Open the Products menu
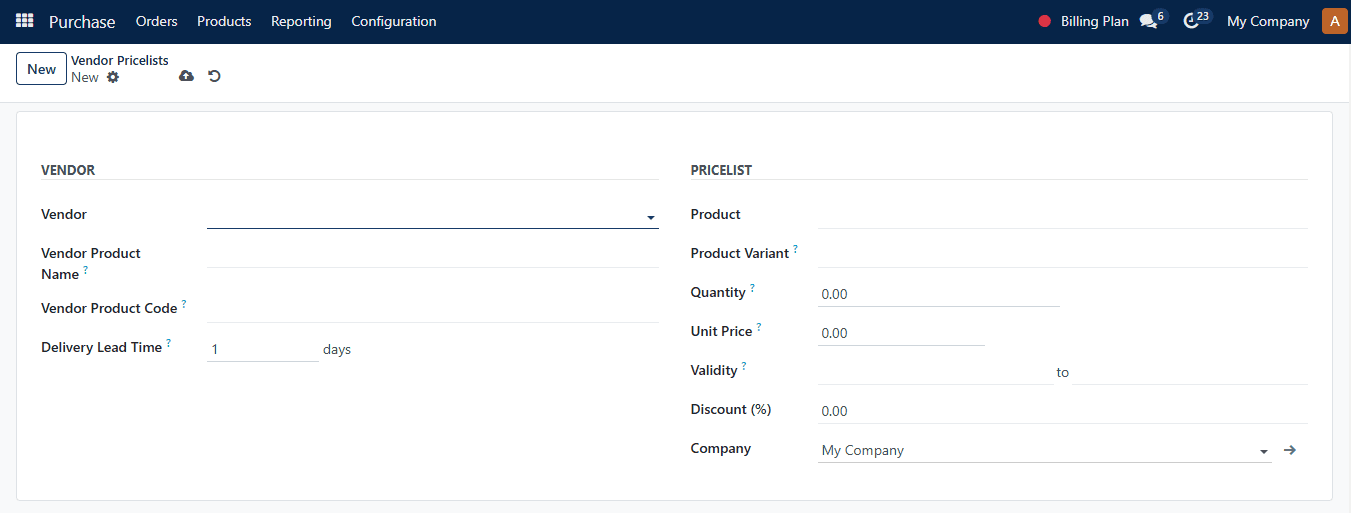 pos(224,21)
